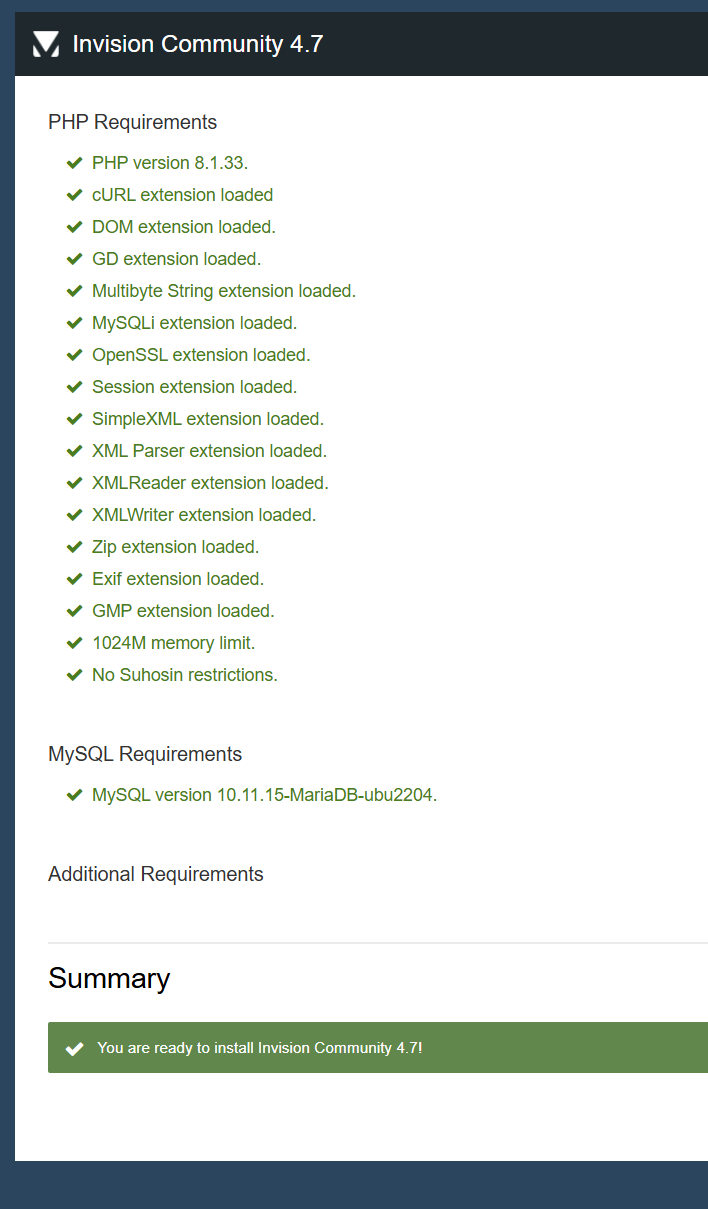
Task: Click checkmark next to cURL extension loaded
Action: 74,195
